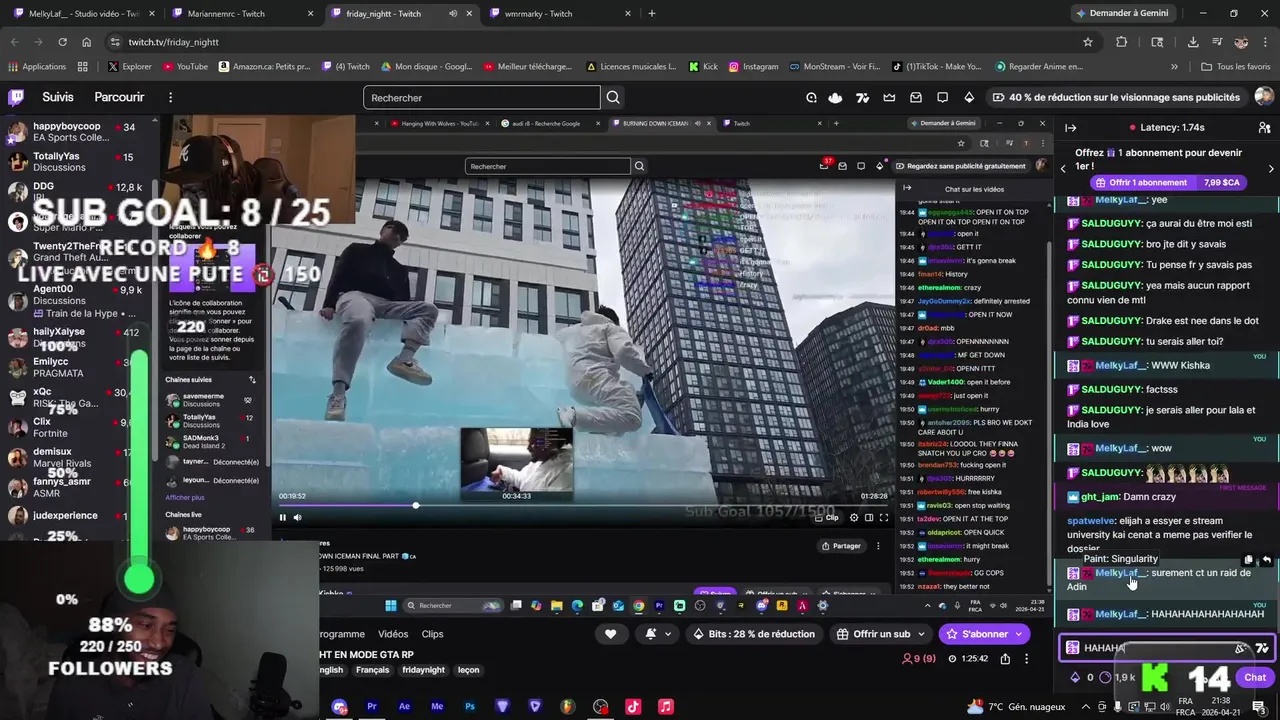The image size is (1280, 720).
Task: Open TikTok from the taskbar
Action: [x=633, y=706]
